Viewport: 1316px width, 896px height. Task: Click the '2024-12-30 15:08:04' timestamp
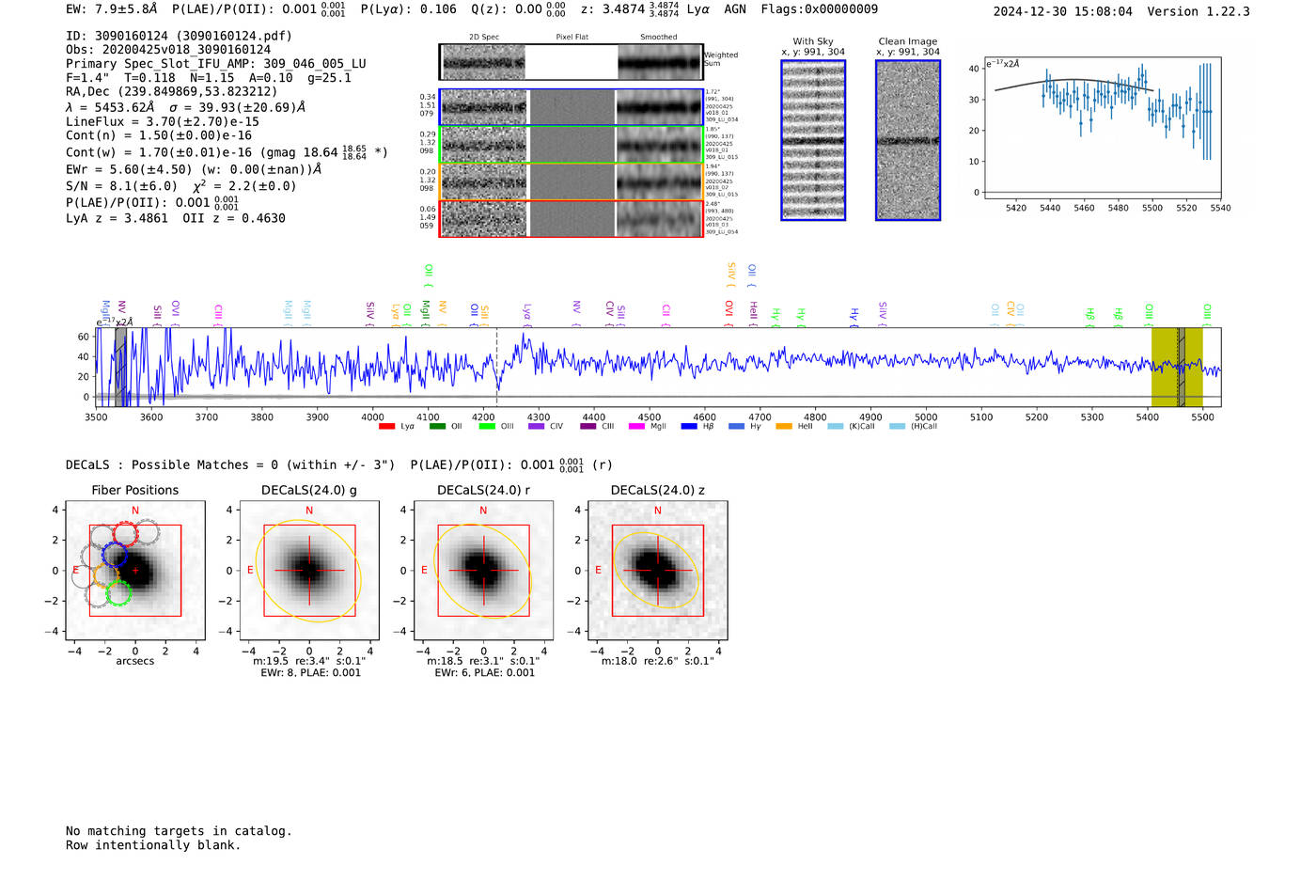[x=1063, y=11]
